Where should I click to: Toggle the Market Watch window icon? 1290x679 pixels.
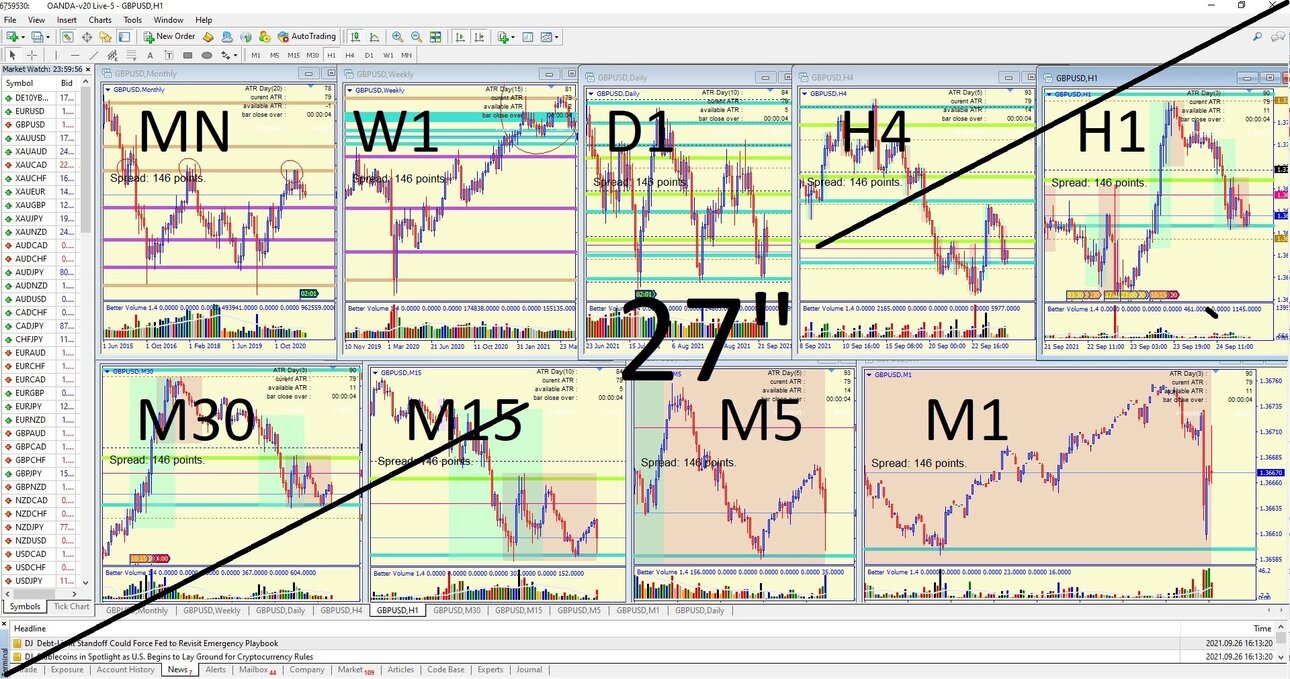click(68, 36)
